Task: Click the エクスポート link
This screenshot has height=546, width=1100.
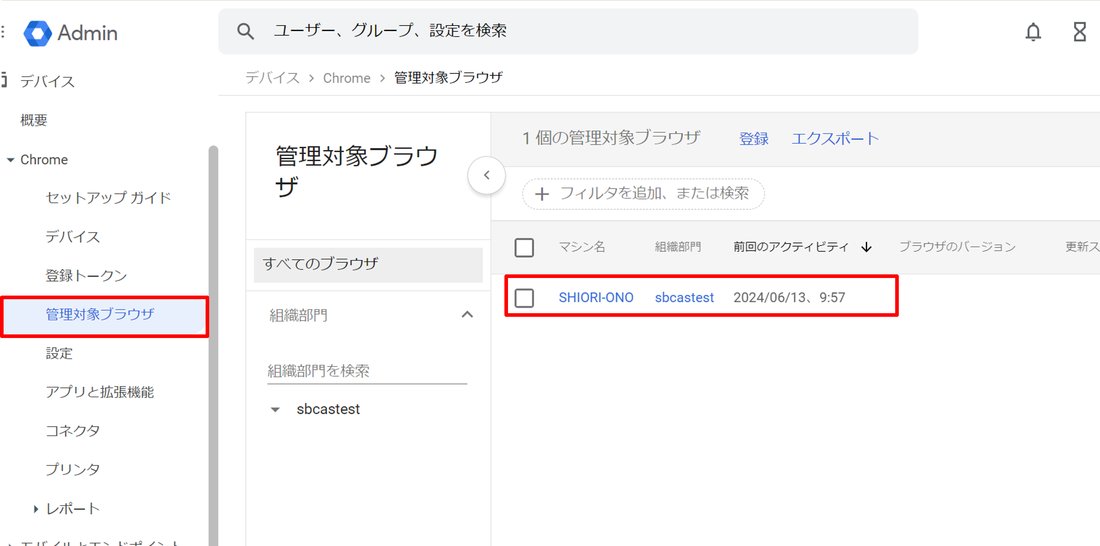Action: click(x=835, y=138)
